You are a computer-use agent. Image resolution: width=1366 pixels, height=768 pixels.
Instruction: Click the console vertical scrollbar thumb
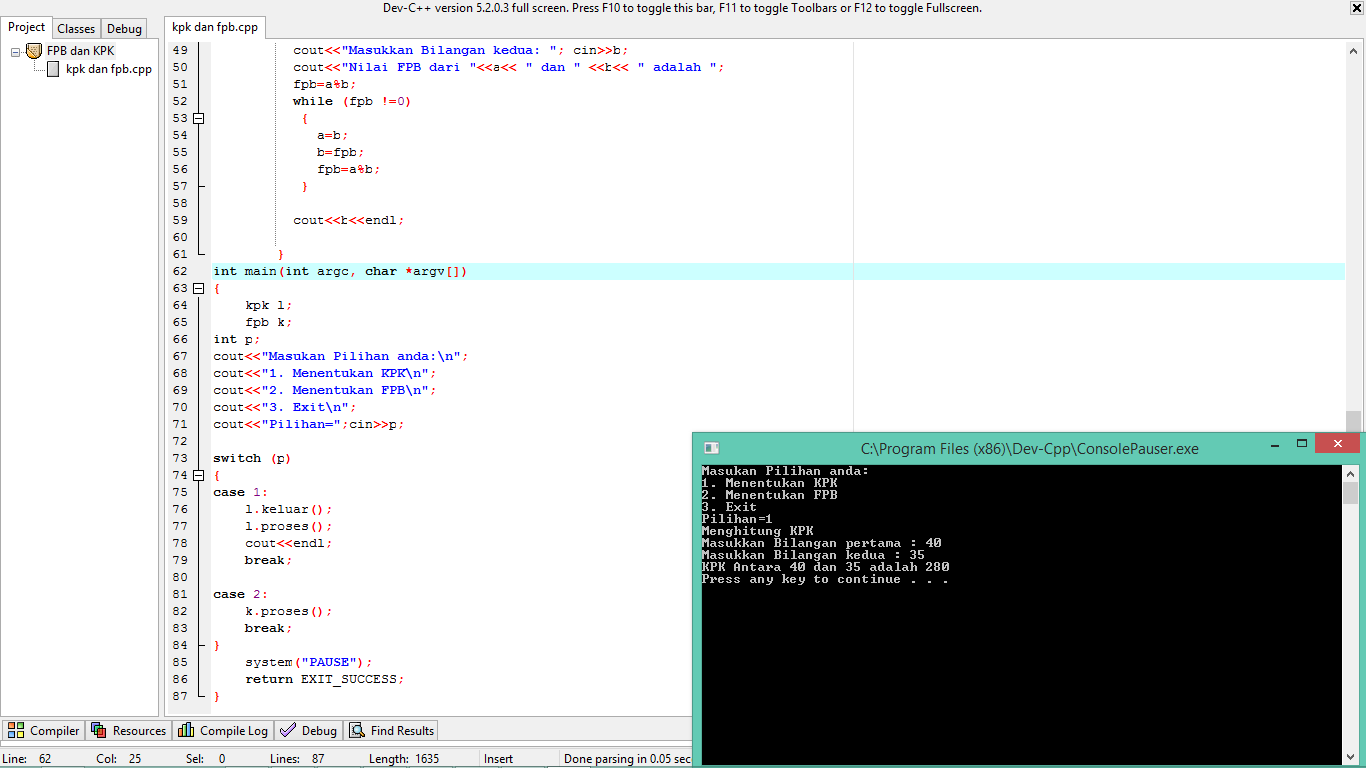[x=1351, y=493]
